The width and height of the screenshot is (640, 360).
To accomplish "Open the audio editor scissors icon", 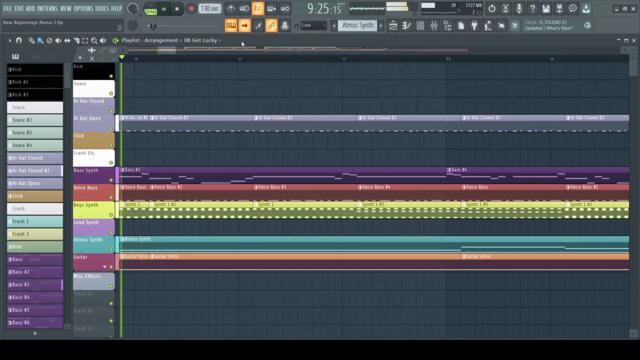I will 505,8.
